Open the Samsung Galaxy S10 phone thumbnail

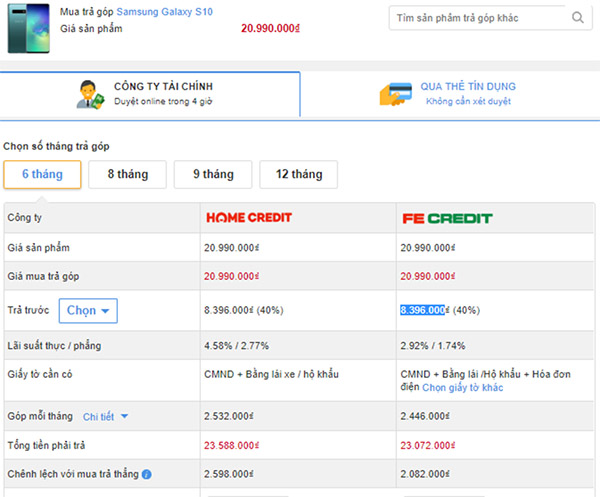(29, 28)
